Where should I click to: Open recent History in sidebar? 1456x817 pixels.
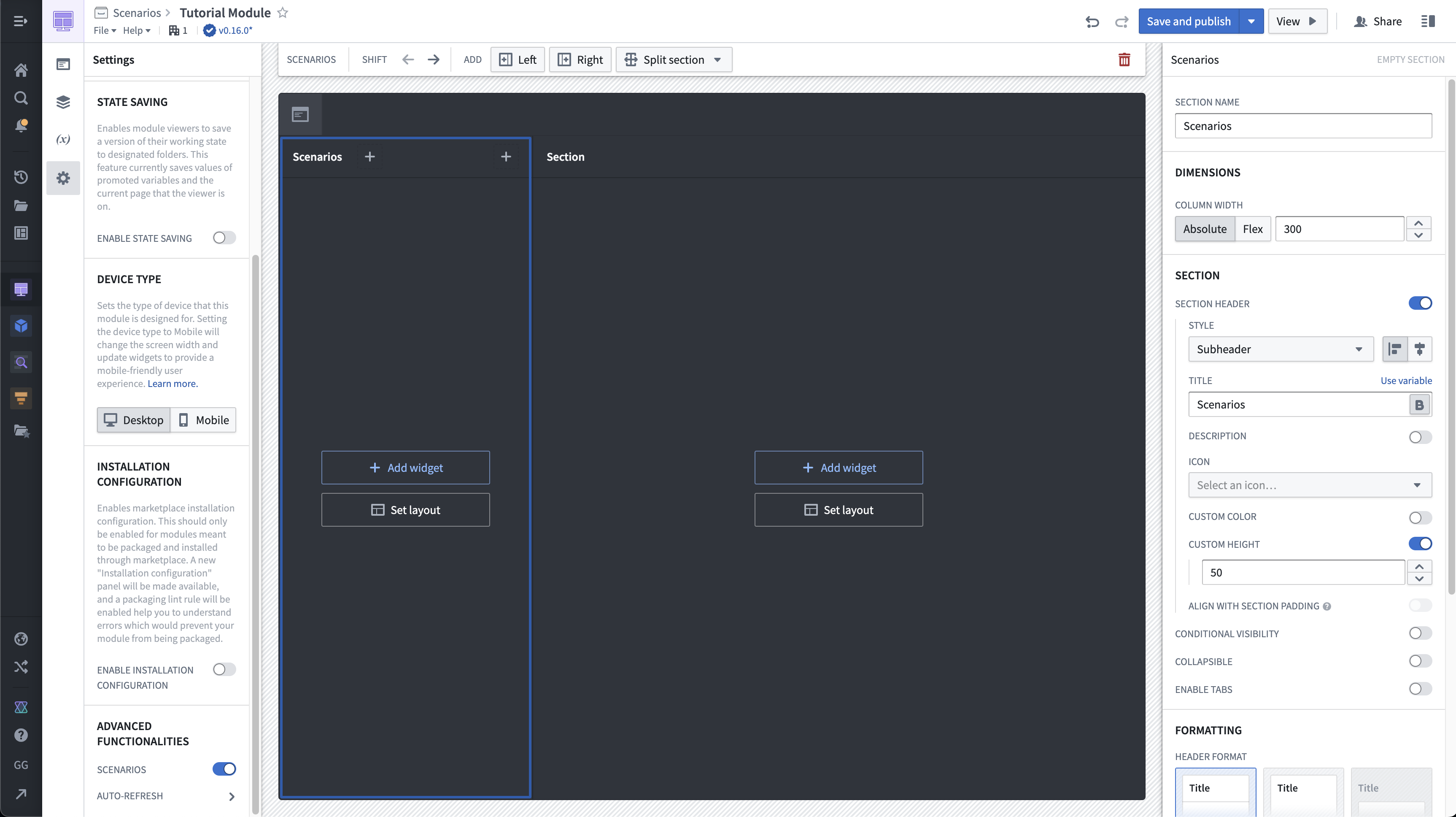(x=21, y=177)
